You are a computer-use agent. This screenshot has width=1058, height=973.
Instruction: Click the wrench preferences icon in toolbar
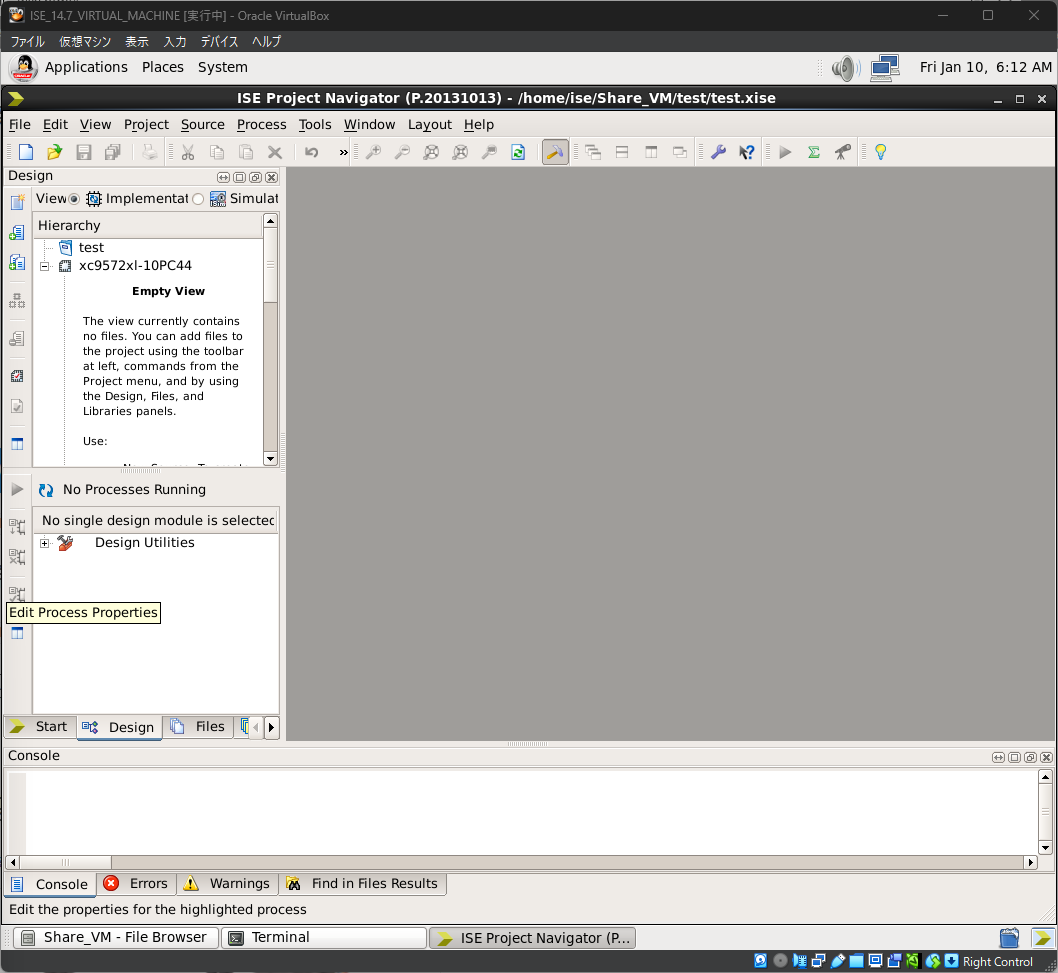718,152
